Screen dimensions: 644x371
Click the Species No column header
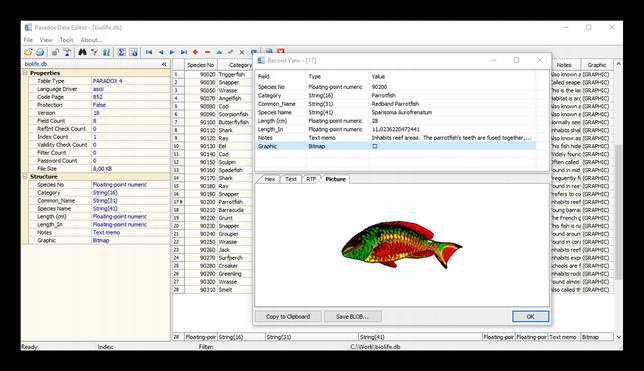[x=200, y=65]
